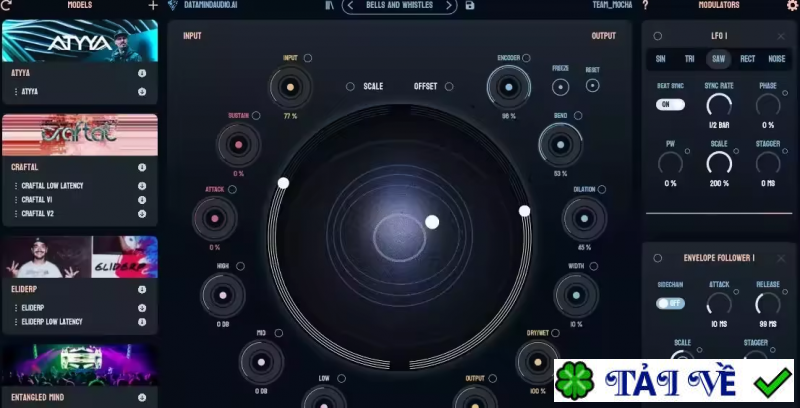Viewport: 800px width, 408px height.
Task: Click the refresh models icon
Action: 7,5
